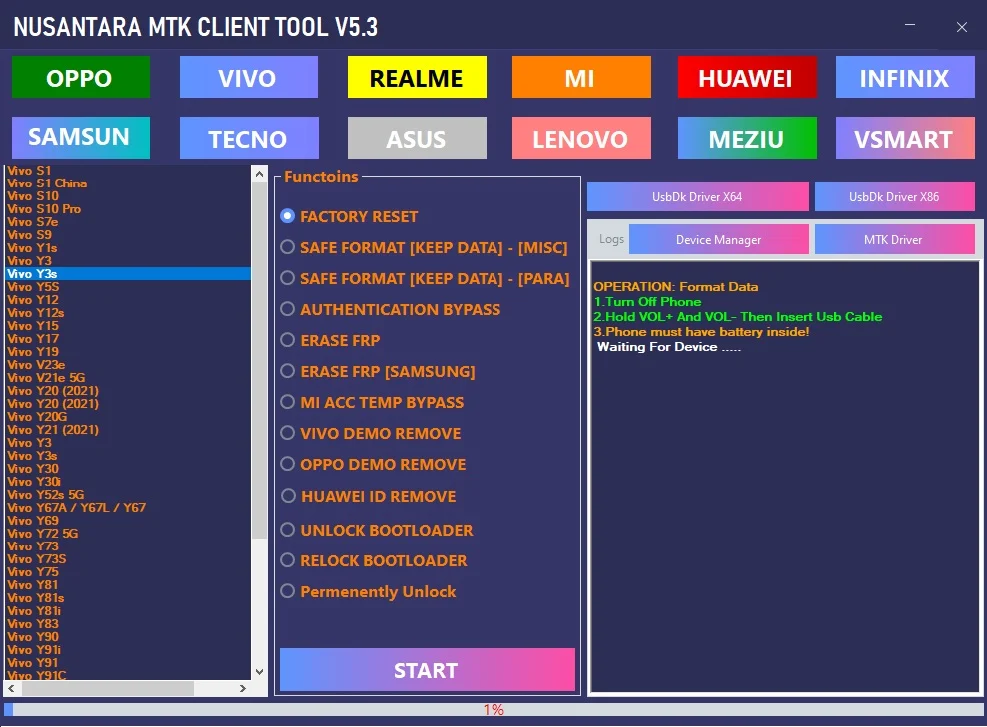The width and height of the screenshot is (987, 727).
Task: Click the START button
Action: coord(427,670)
